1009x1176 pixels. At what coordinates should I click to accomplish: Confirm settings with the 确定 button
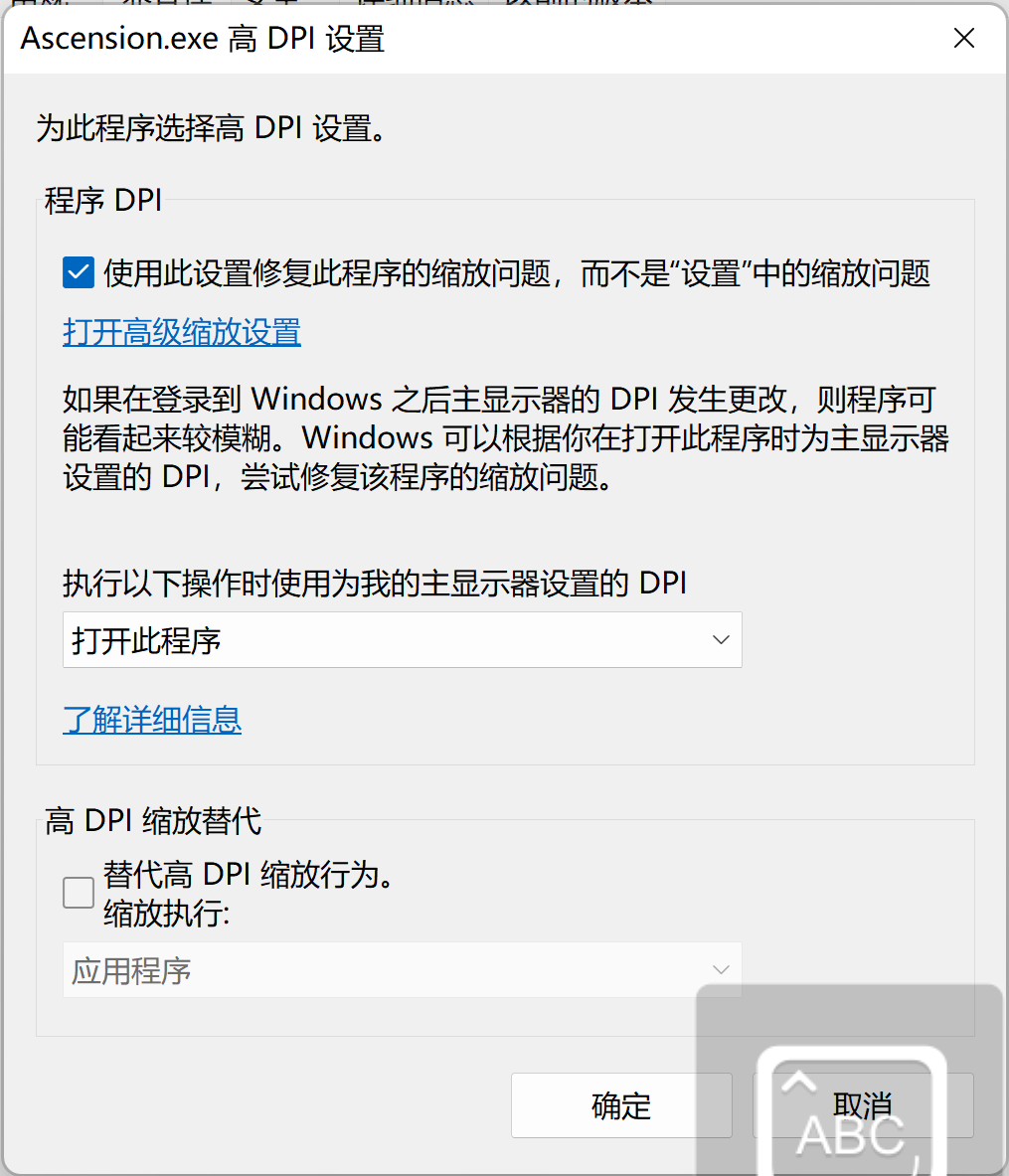(x=621, y=1105)
